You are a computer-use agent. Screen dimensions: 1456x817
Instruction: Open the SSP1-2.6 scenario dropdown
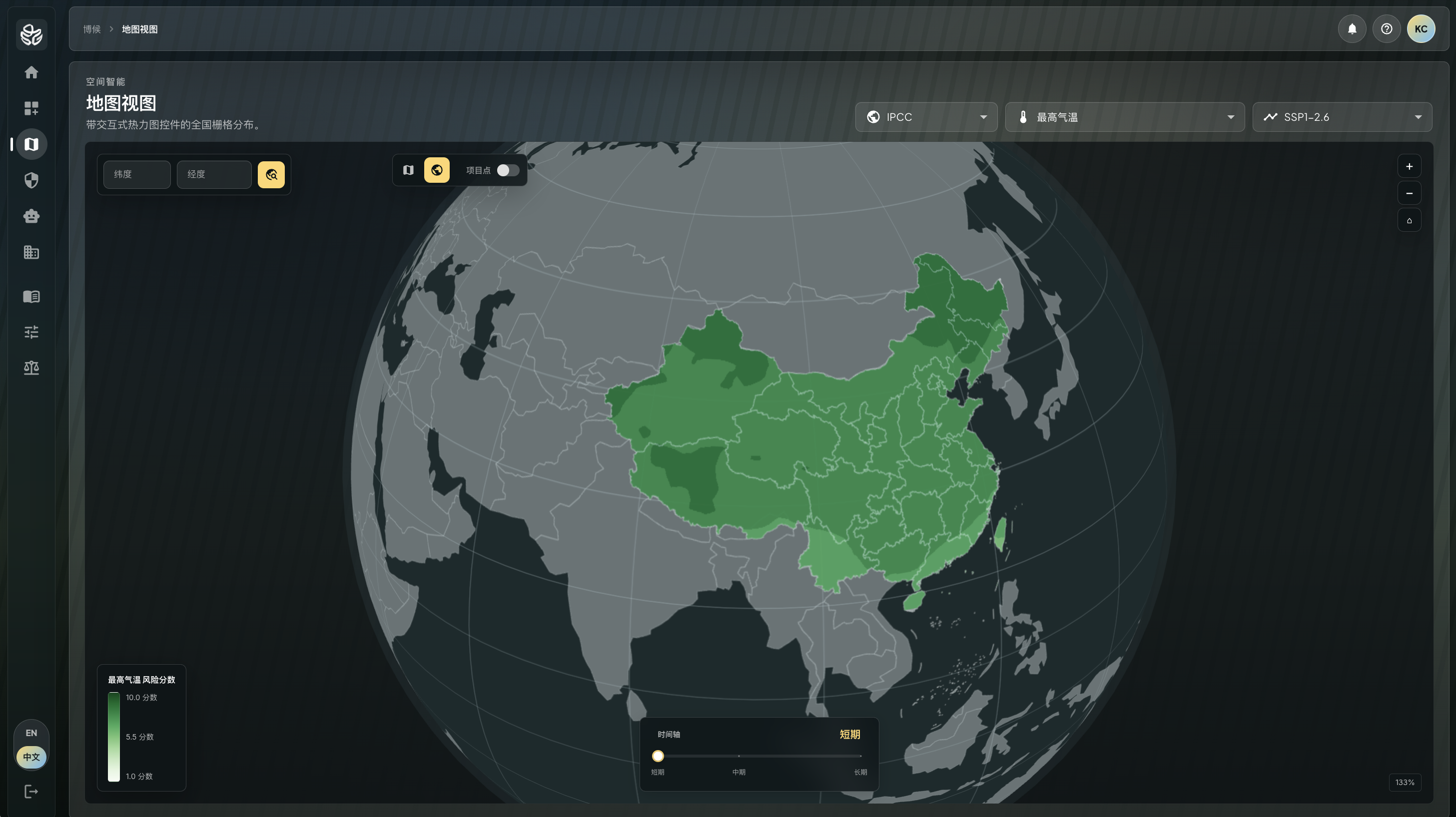pyautogui.click(x=1343, y=117)
